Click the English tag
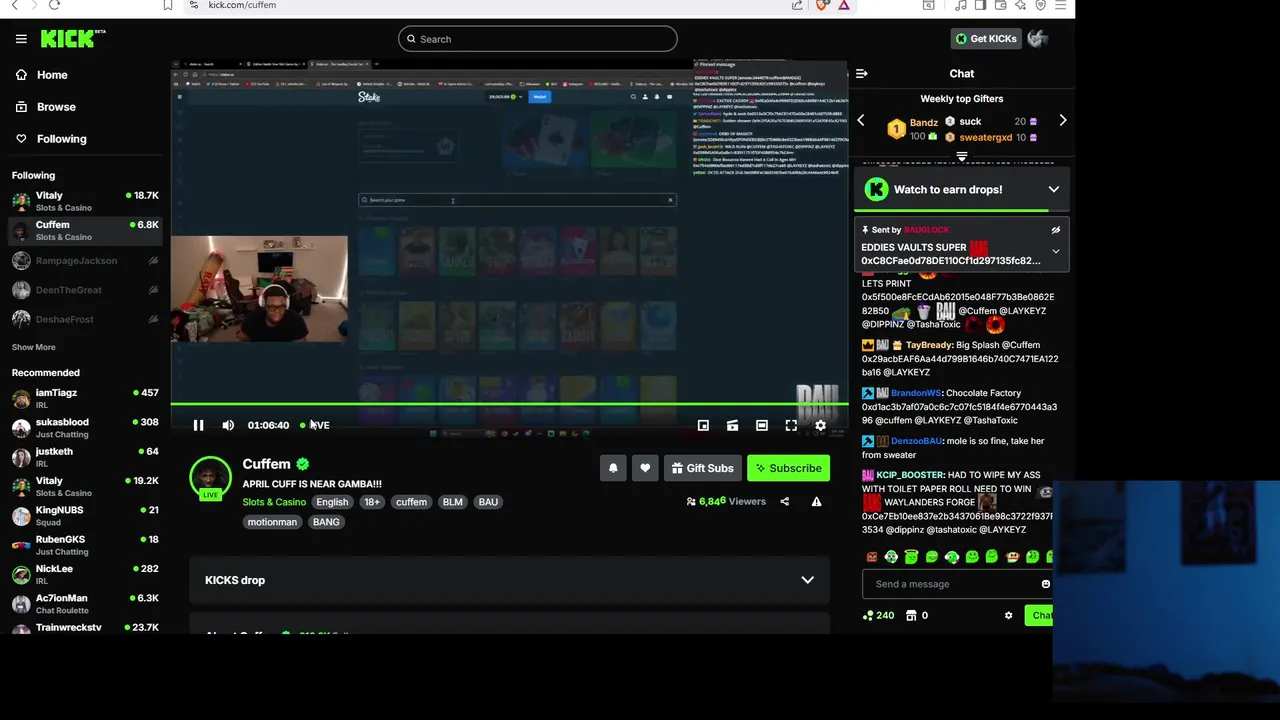This screenshot has height=720, width=1280. pyautogui.click(x=332, y=502)
